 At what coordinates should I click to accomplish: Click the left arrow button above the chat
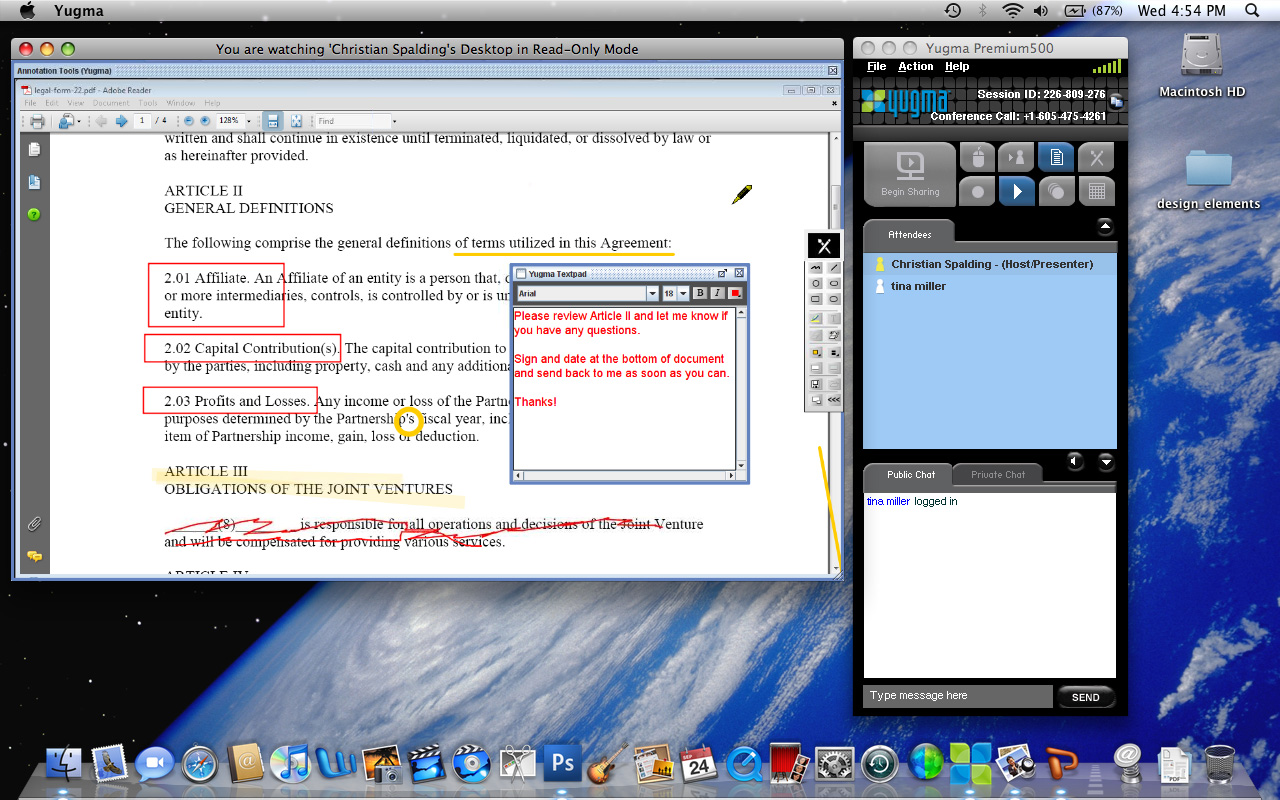(x=1075, y=461)
